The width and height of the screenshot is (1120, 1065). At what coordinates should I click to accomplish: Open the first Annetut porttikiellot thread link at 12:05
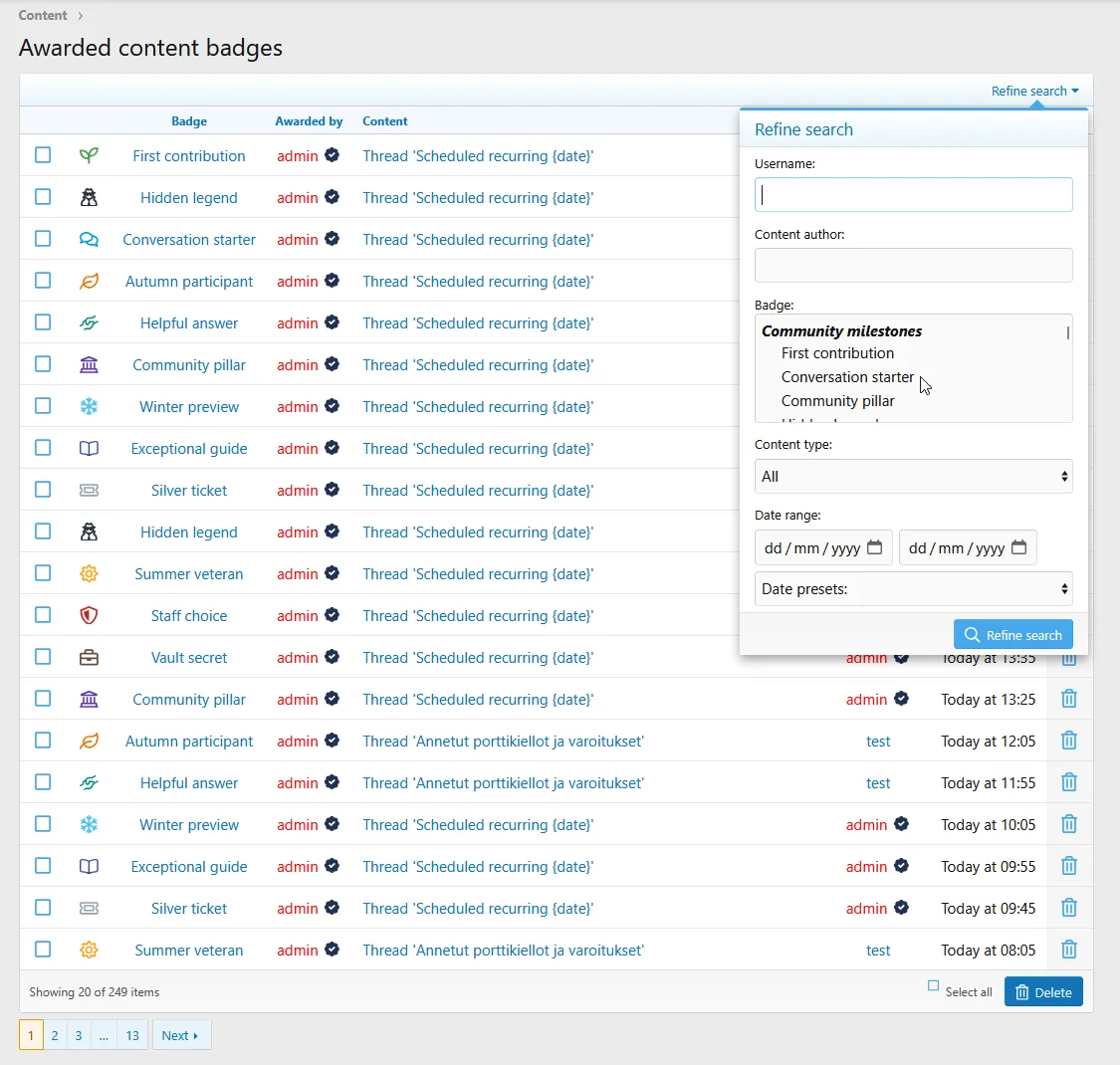(x=503, y=742)
